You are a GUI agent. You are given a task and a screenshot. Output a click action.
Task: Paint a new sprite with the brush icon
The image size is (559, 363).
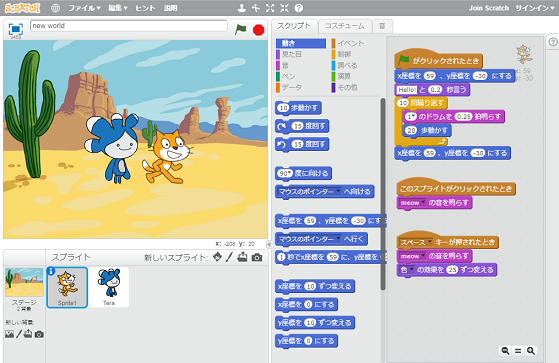click(x=229, y=257)
